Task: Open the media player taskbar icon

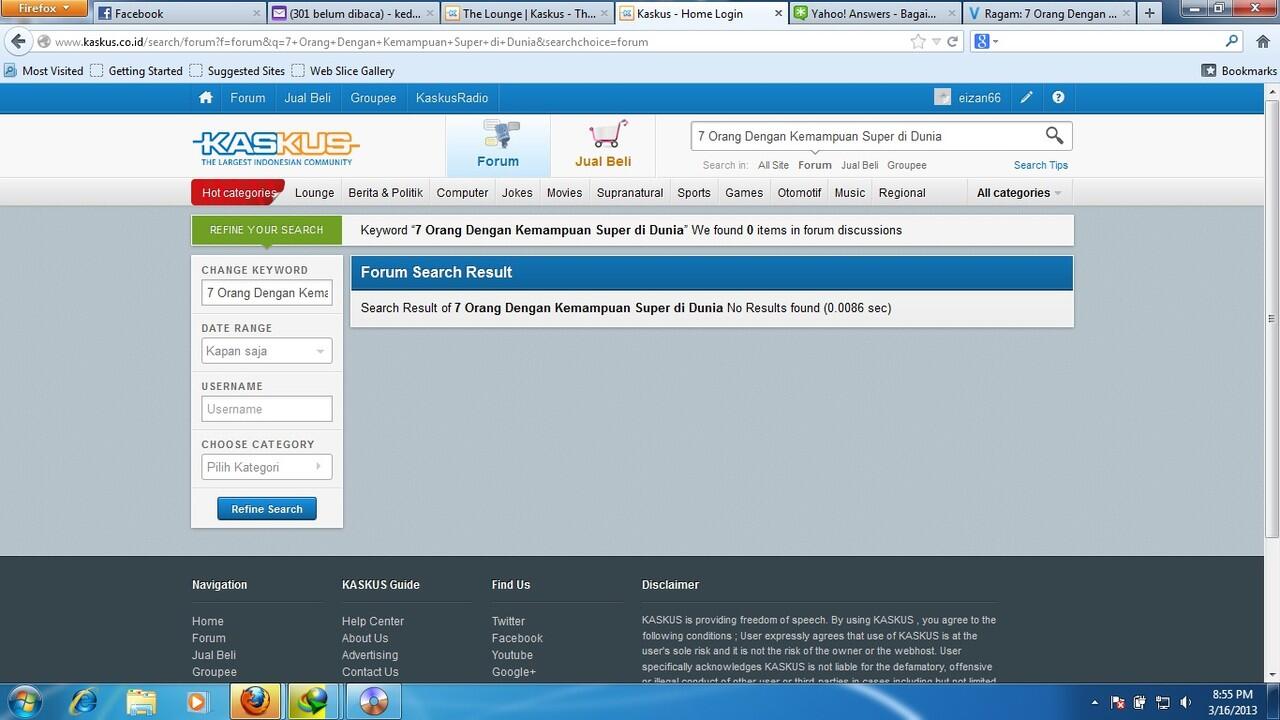Action: pyautogui.click(x=197, y=701)
